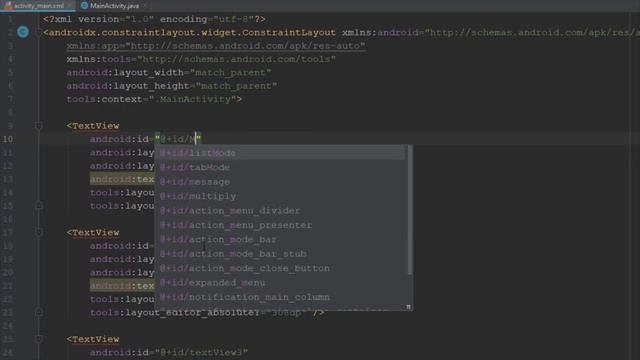Choose @+id/action_mode_close_button suggestion
The image size is (640, 360).
pos(280,268)
